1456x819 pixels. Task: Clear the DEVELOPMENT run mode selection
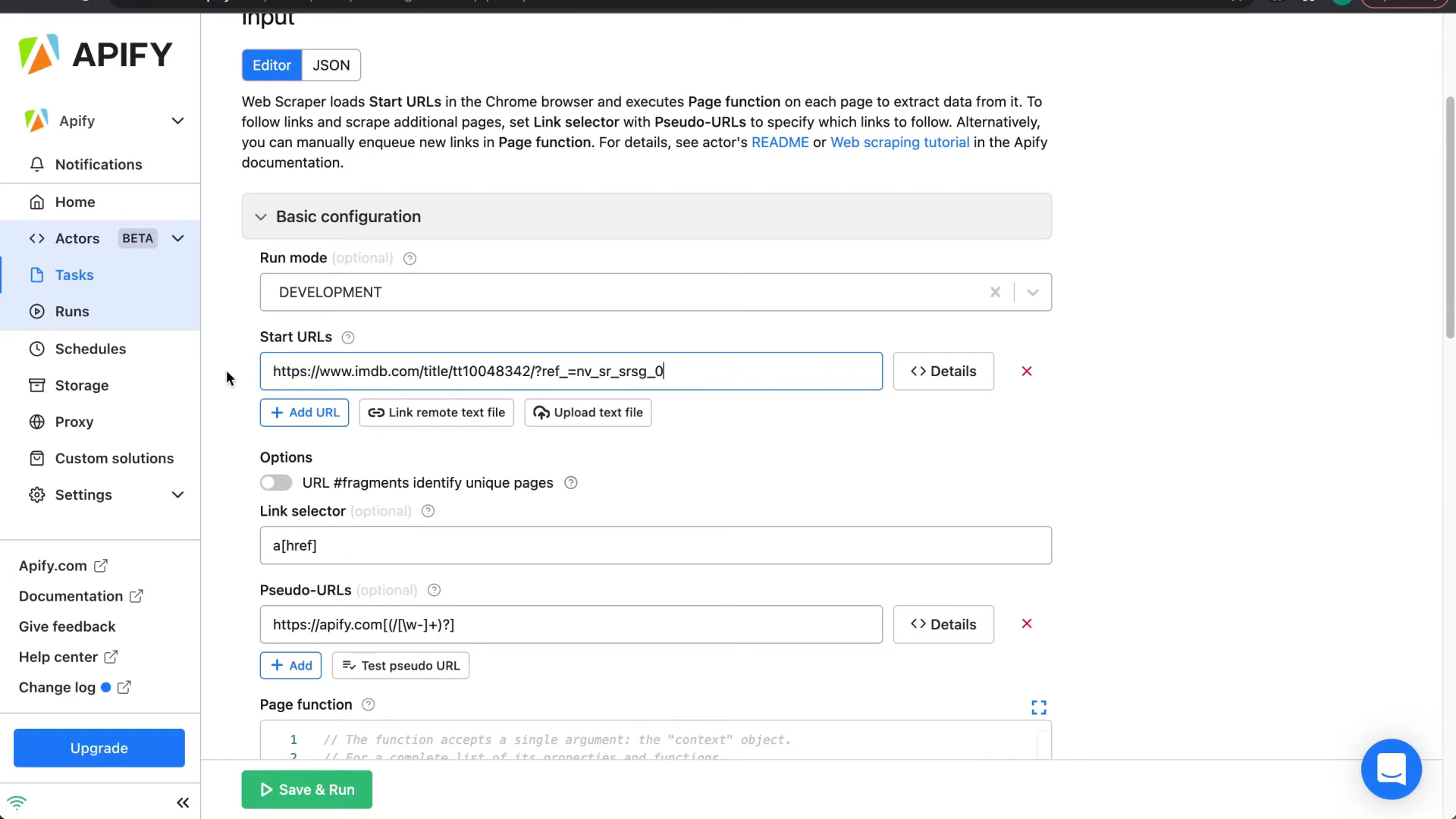coord(995,293)
